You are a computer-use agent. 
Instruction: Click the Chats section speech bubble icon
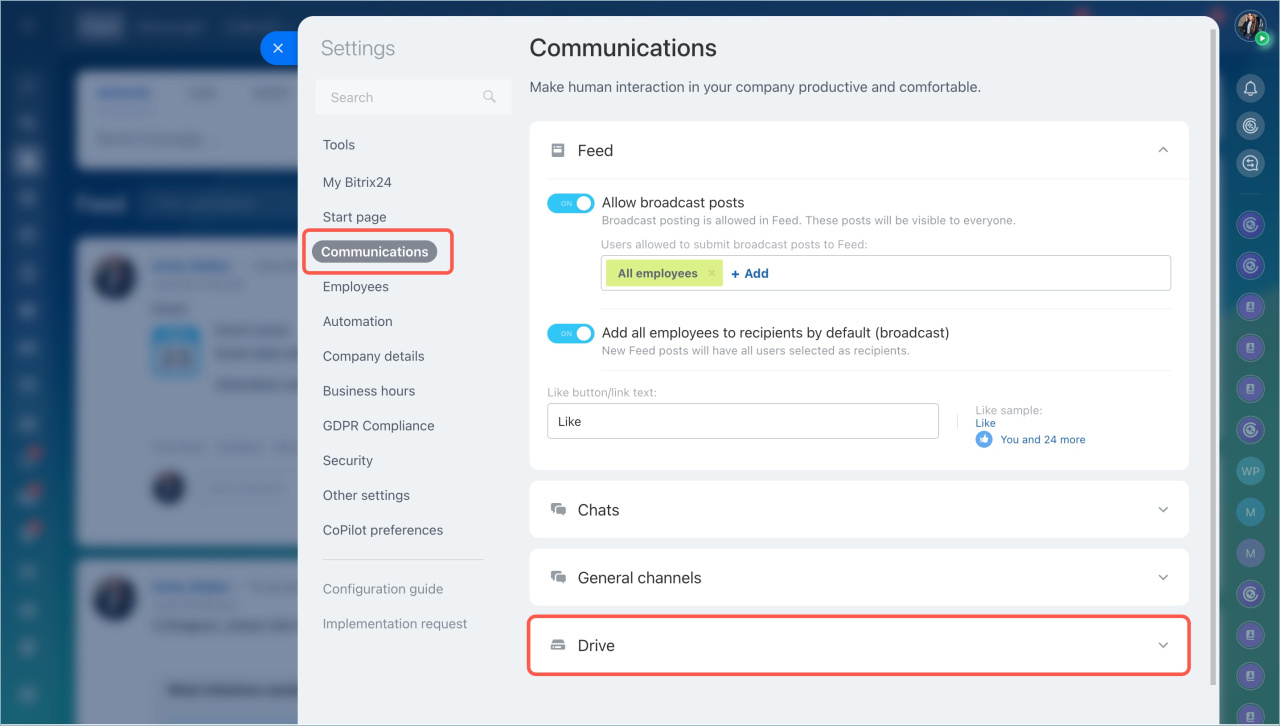(x=558, y=510)
